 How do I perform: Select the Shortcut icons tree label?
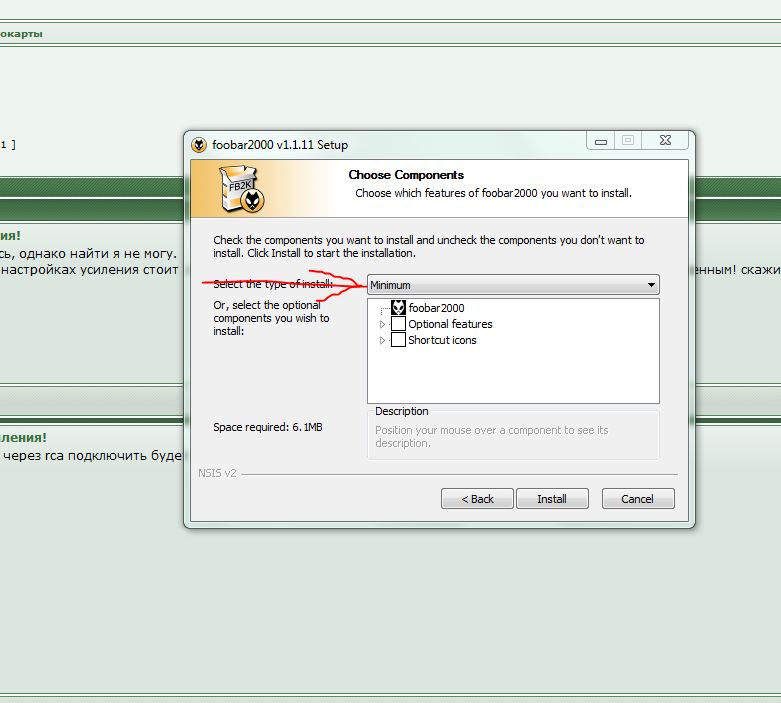442,340
